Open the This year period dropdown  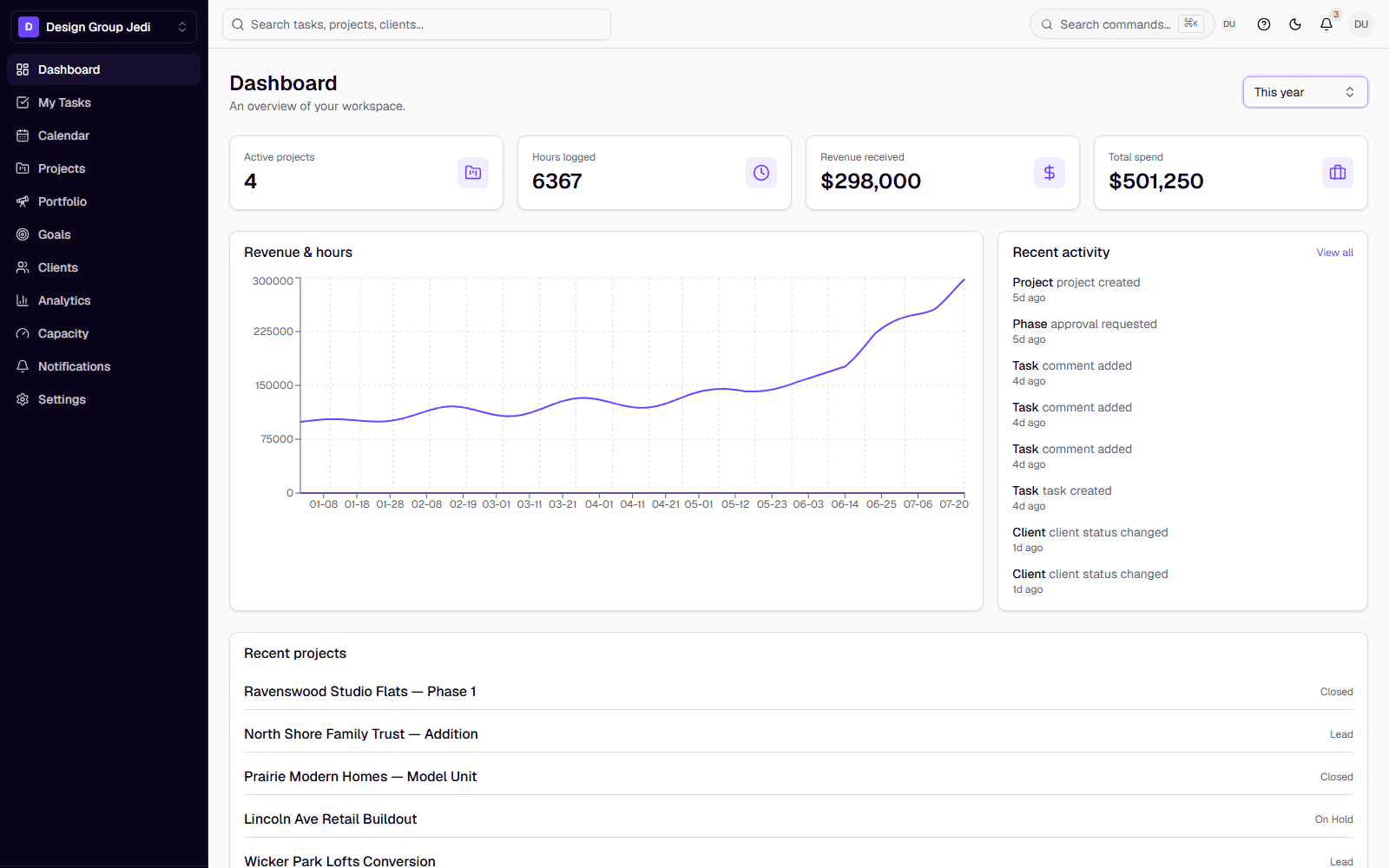click(x=1305, y=92)
